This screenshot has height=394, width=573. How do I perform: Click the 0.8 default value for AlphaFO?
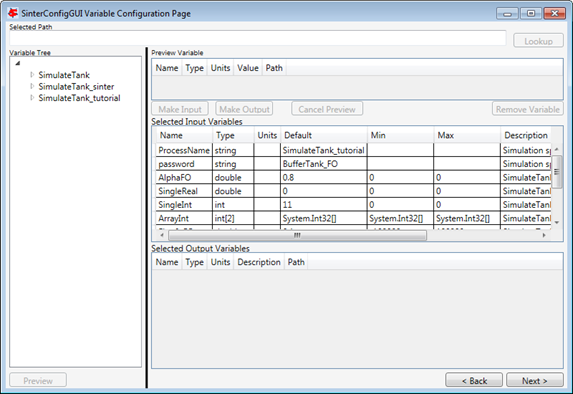[324, 177]
